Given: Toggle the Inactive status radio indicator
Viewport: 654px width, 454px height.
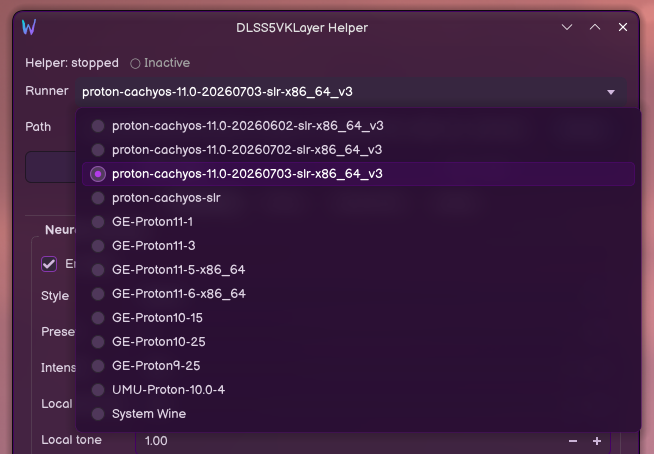Looking at the screenshot, I should 135,63.
